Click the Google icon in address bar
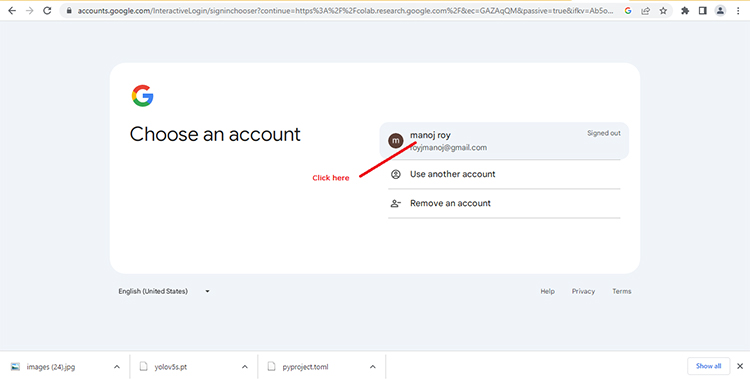 (628, 11)
